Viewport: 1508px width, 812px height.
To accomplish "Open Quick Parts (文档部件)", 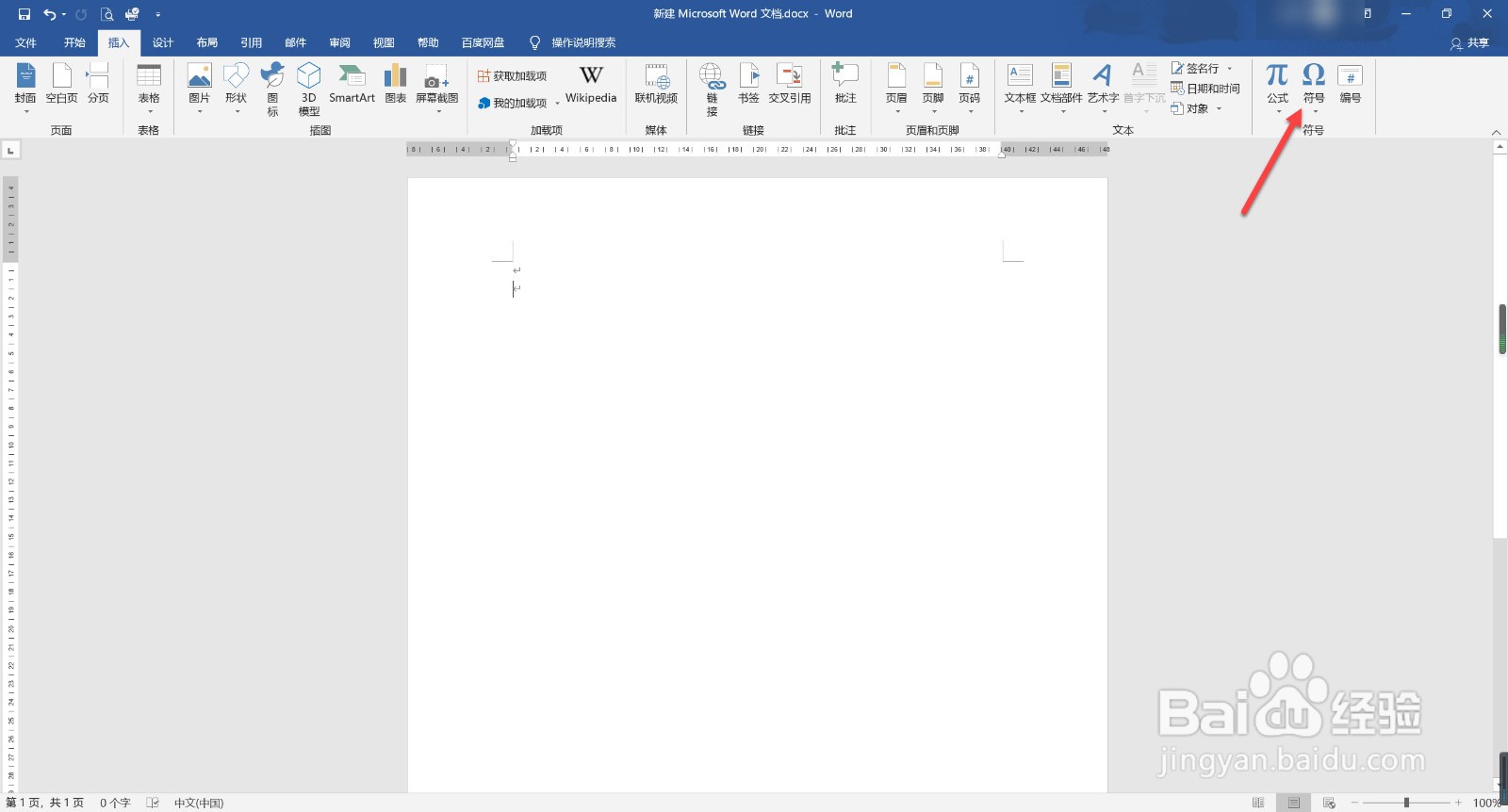I will [1061, 89].
